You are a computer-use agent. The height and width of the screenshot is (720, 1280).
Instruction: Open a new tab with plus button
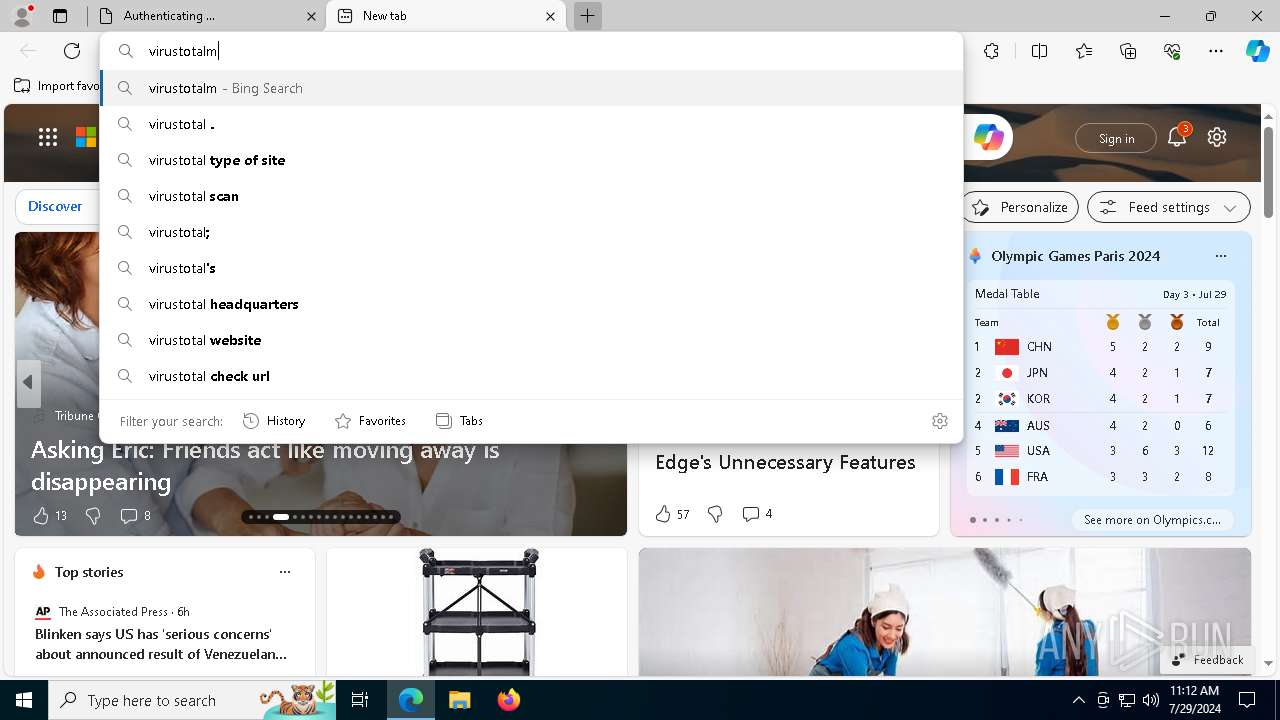coord(588,16)
